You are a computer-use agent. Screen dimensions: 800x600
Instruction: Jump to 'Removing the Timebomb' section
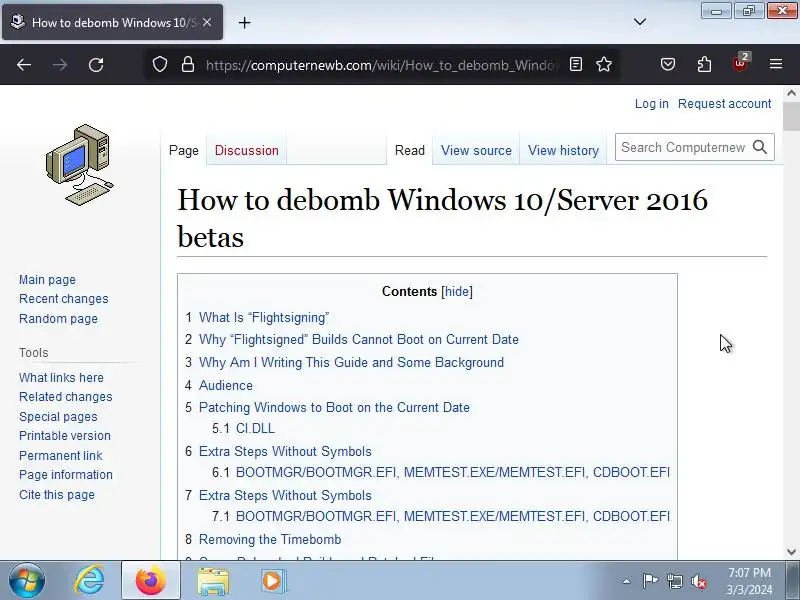(270, 539)
